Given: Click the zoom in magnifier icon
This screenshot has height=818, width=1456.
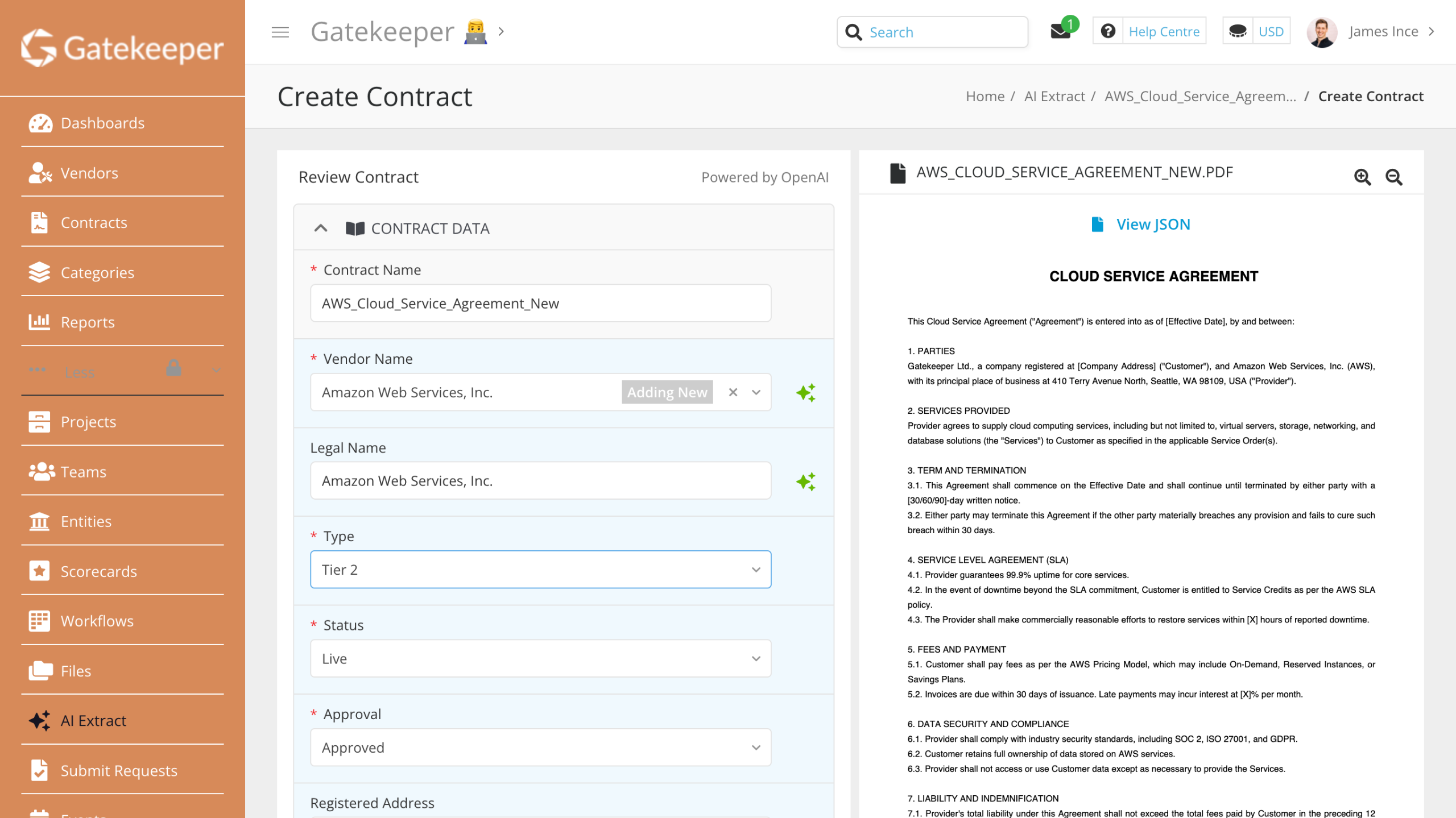Looking at the screenshot, I should click(1362, 177).
